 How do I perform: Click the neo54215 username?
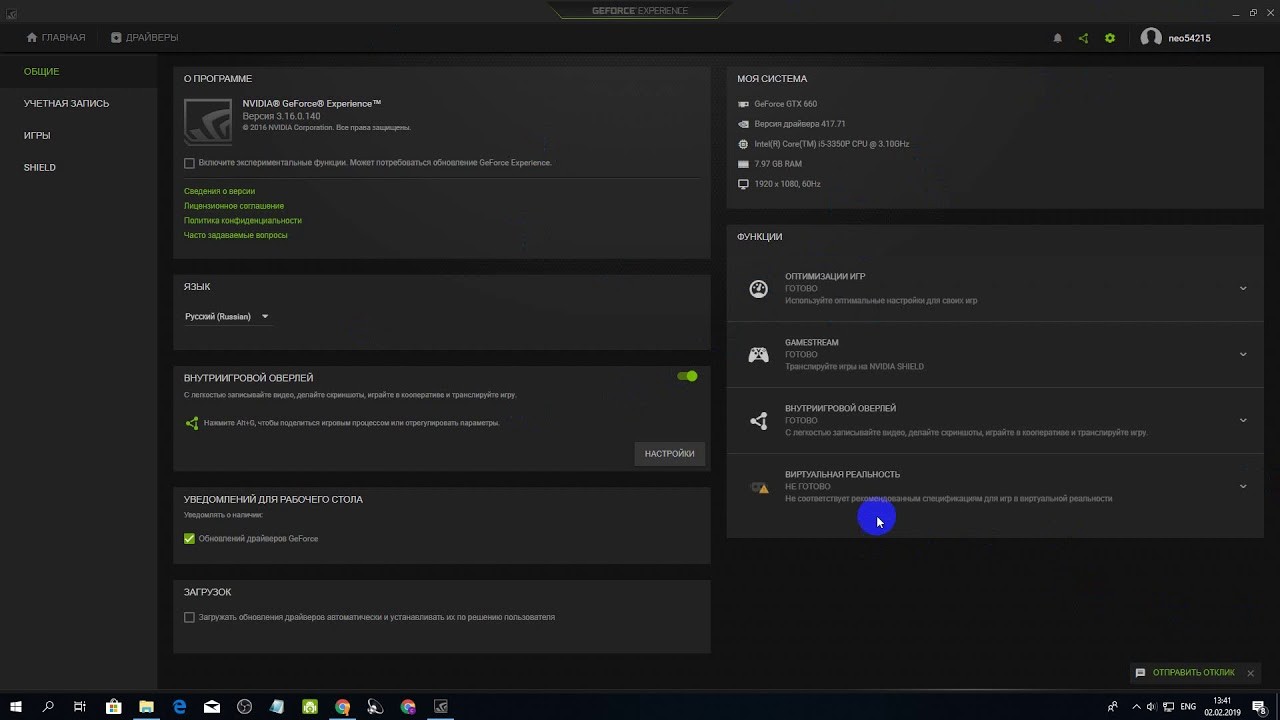[1190, 38]
